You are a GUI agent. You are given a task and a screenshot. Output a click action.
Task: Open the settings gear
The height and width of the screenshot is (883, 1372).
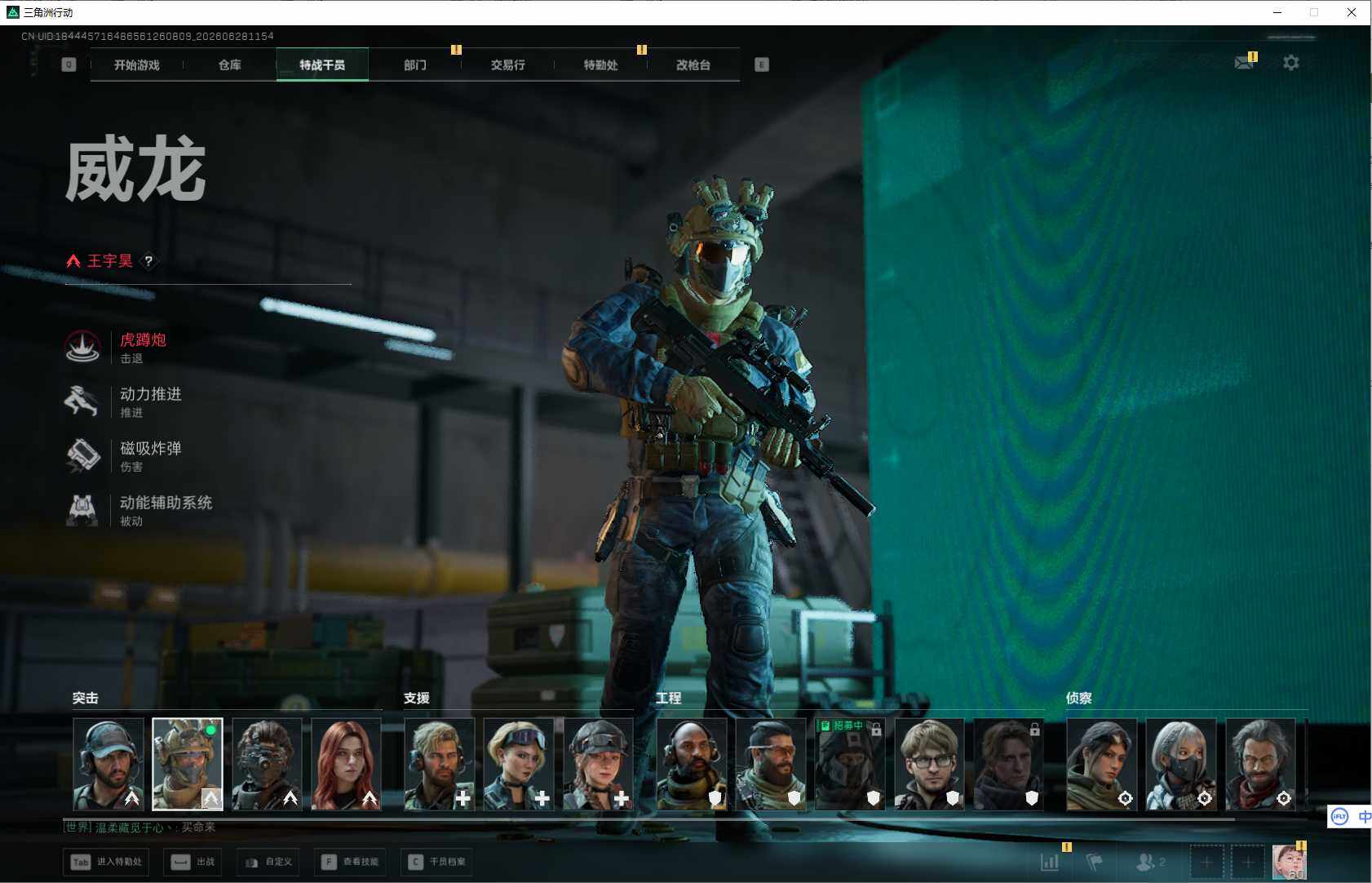pyautogui.click(x=1290, y=63)
